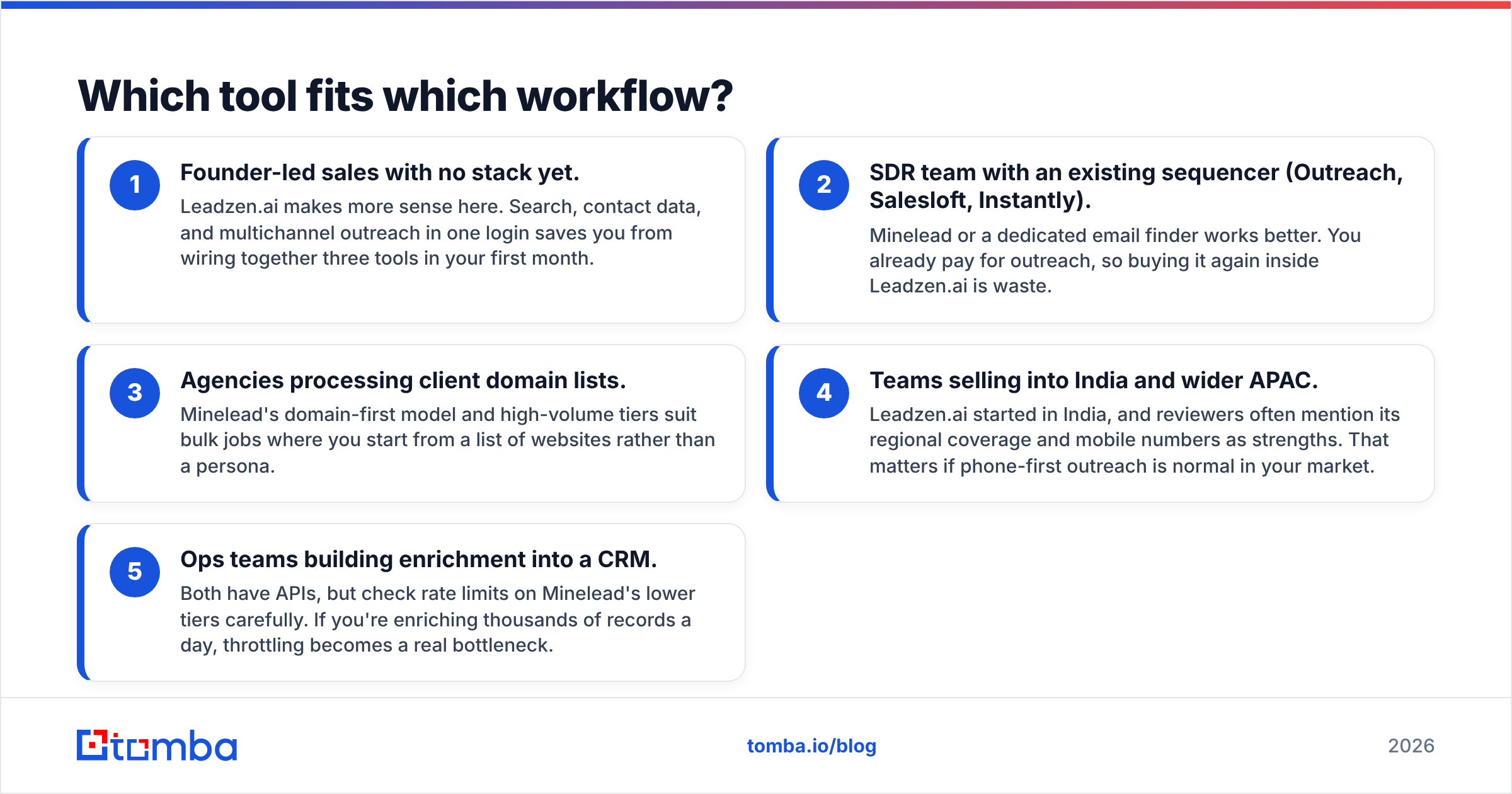
Task: Select the "SDR team with an existing sequencer" title
Action: click(1136, 186)
